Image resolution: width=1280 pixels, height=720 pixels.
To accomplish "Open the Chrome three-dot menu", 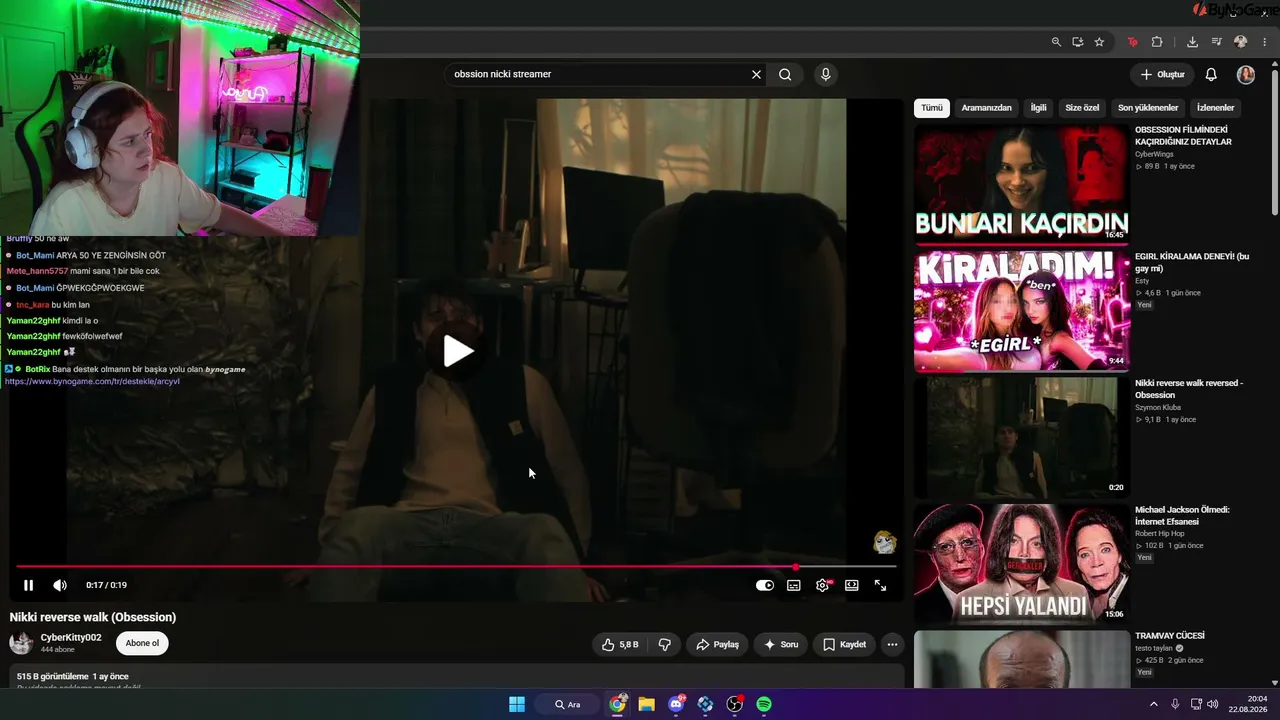I will click(x=1265, y=42).
